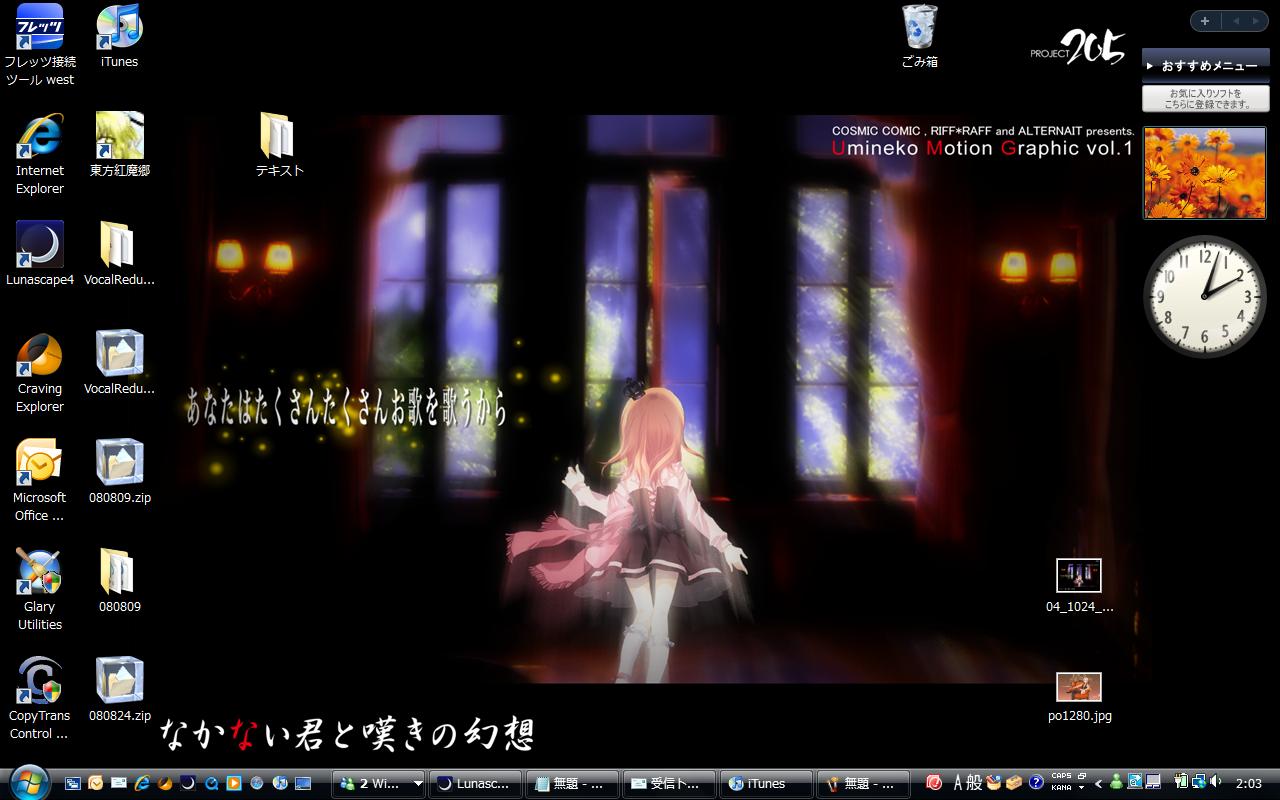Open the Glary Utilities desktop shortcut
This screenshot has width=1280, height=800.
(x=40, y=589)
